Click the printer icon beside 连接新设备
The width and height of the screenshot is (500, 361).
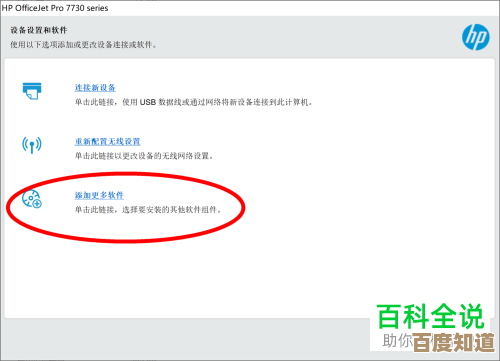tap(32, 91)
